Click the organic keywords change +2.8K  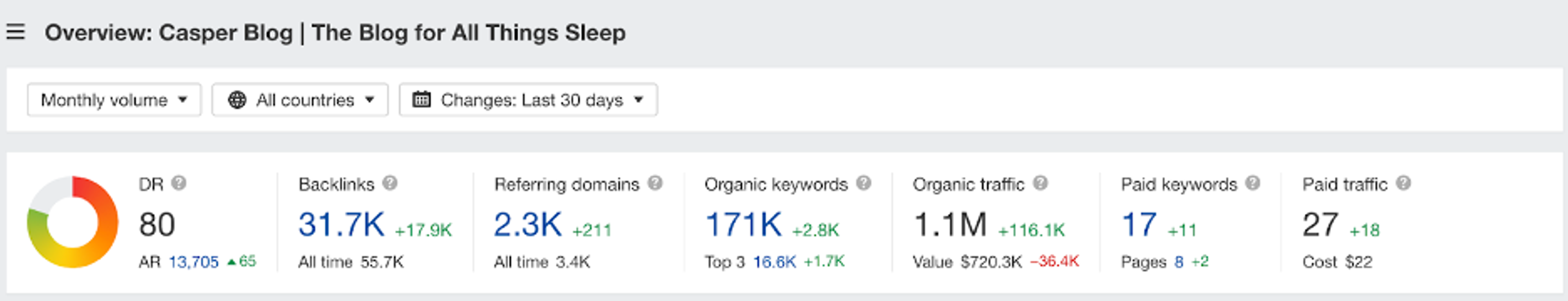coord(815,230)
